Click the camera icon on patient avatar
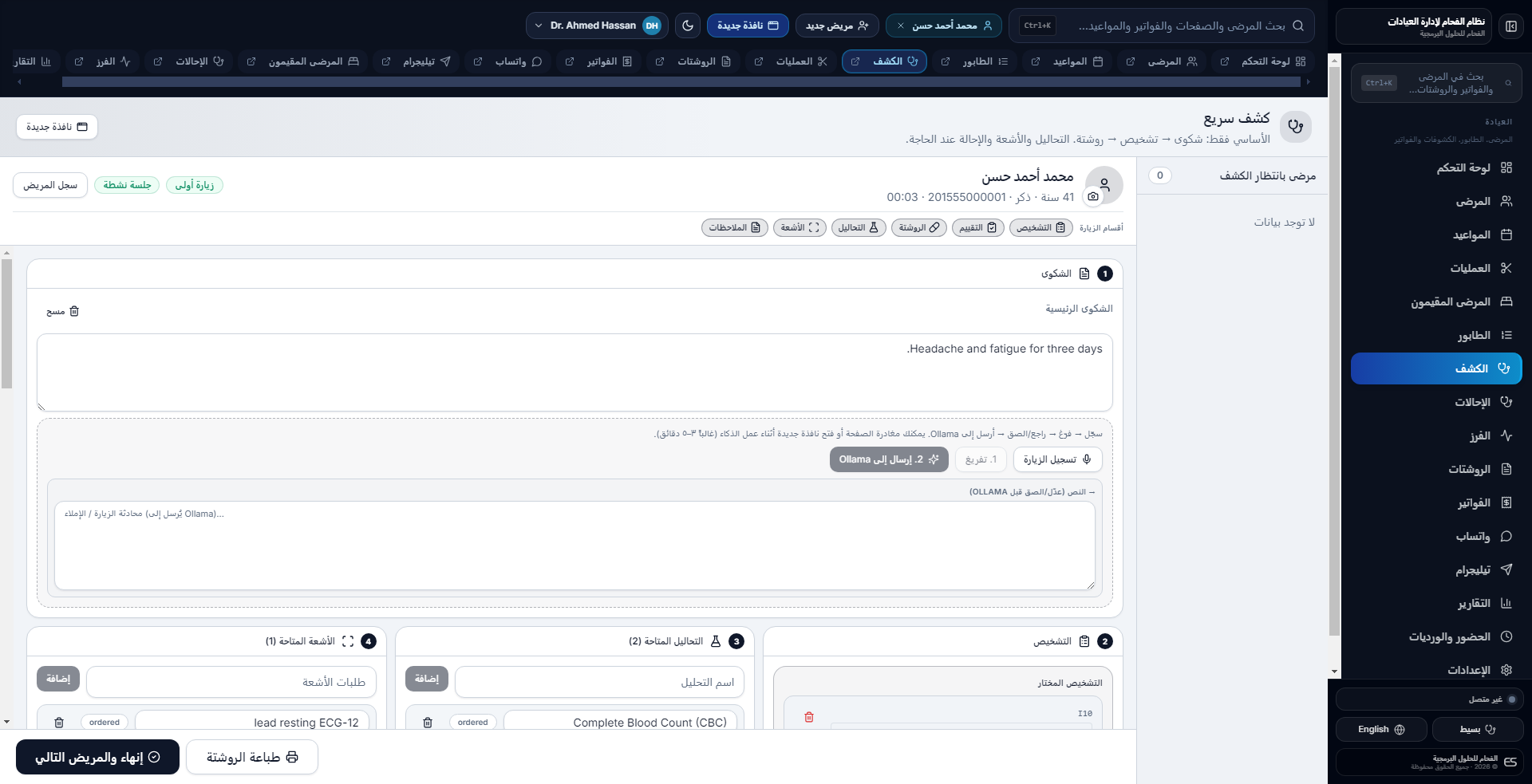Image resolution: width=1532 pixels, height=784 pixels. [x=1093, y=196]
